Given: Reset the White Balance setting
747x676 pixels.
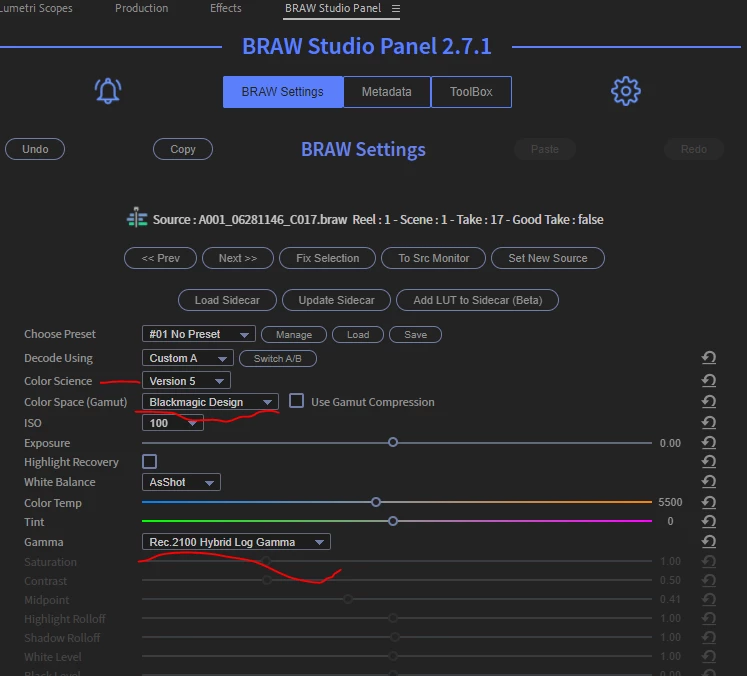Looking at the screenshot, I should (708, 482).
